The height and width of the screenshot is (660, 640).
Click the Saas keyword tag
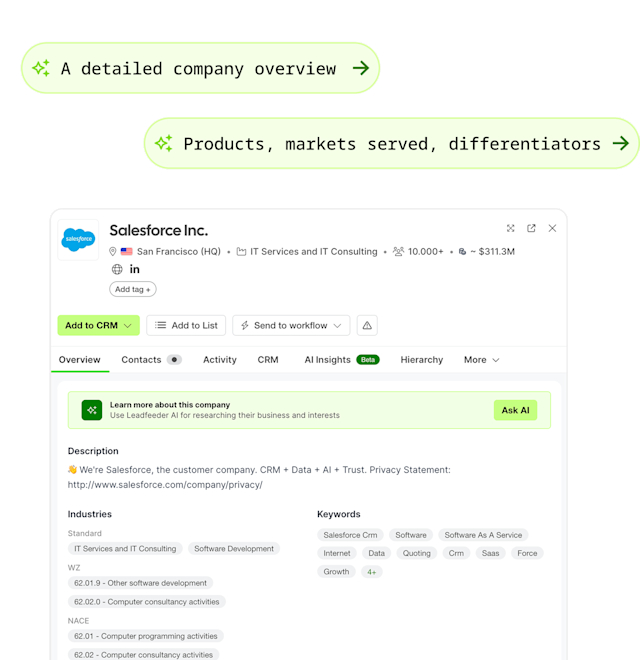pos(491,553)
